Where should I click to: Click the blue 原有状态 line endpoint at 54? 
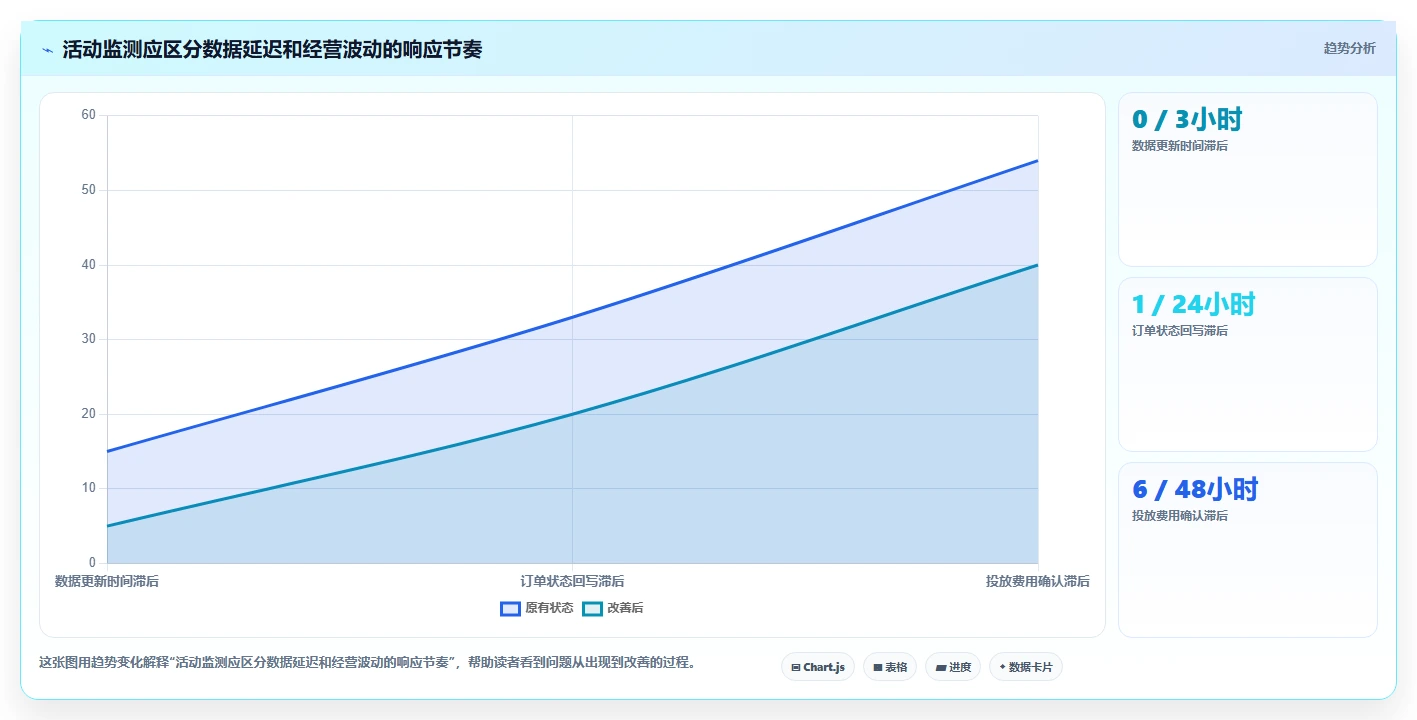(x=1038, y=160)
